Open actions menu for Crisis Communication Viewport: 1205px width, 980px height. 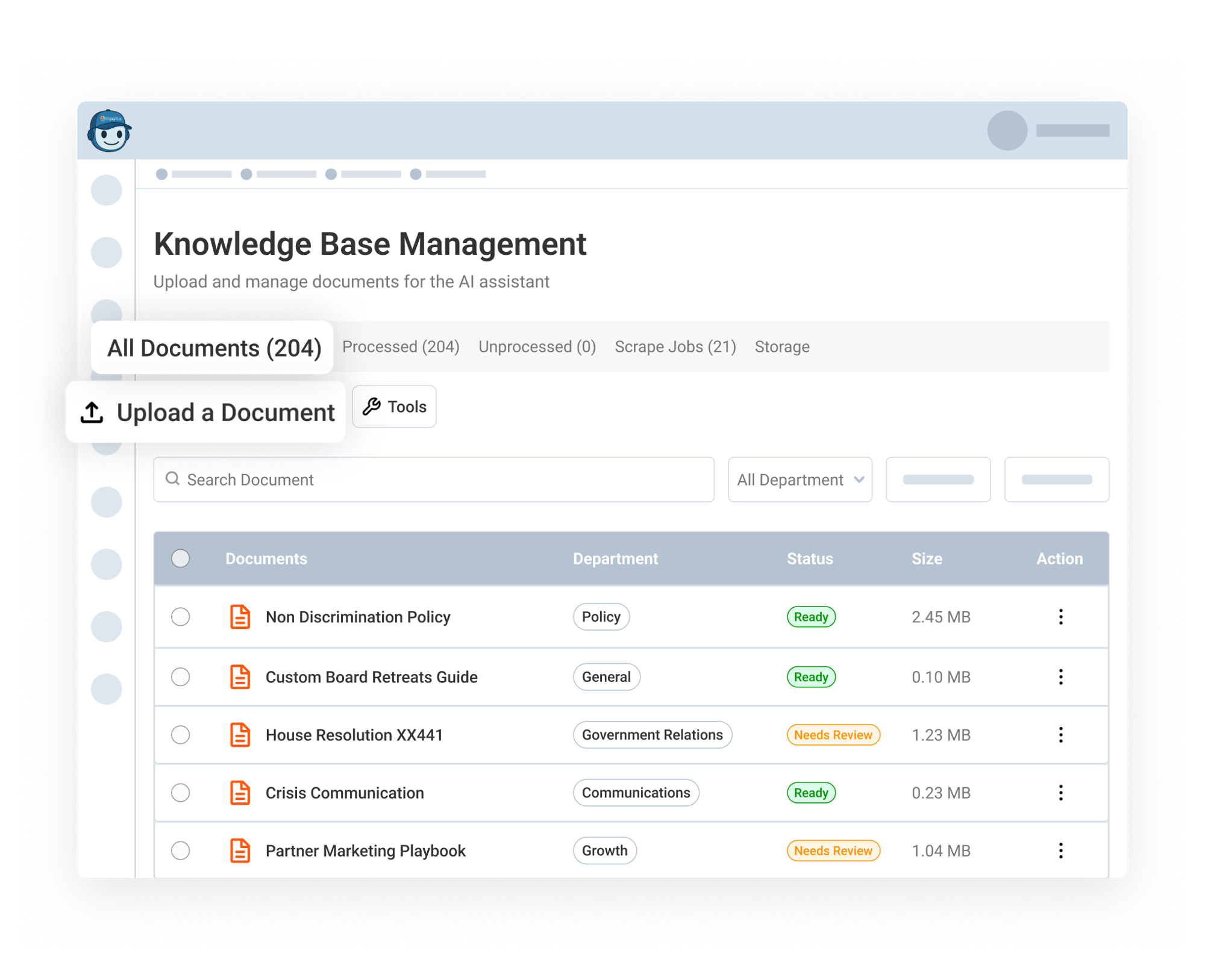coord(1060,793)
